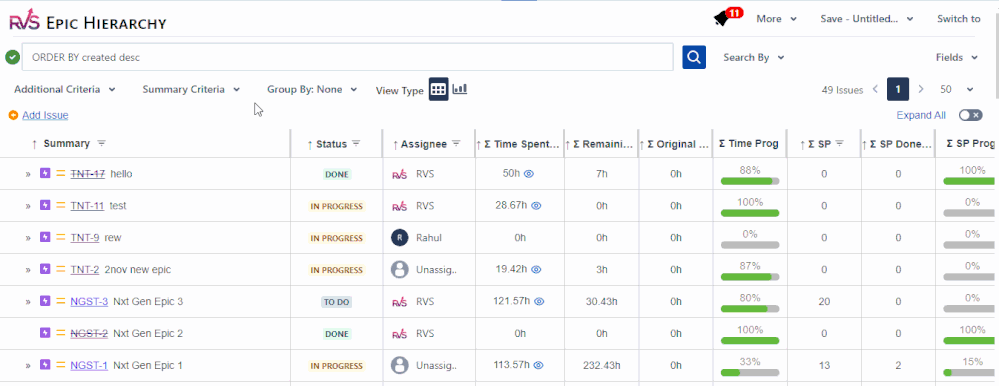Expand the NGST-3 Nxt Gen Epic 3 row

28,301
